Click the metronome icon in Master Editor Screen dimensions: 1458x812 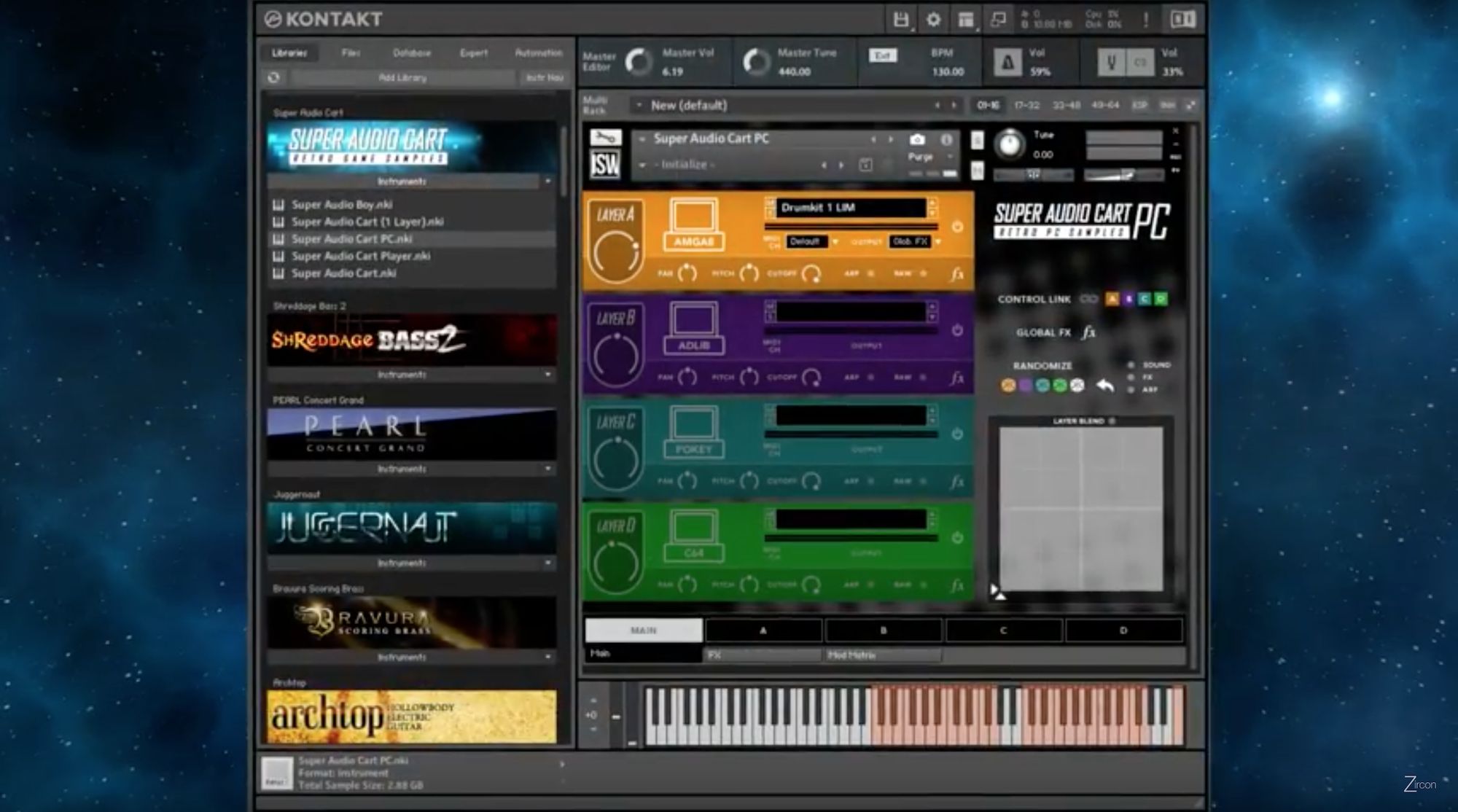(x=1007, y=63)
